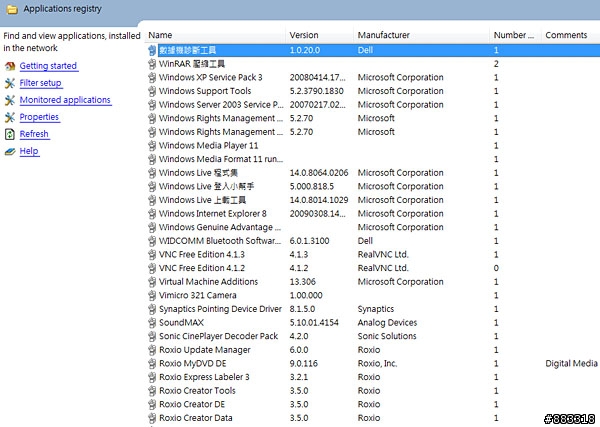Click the Properties tools icon
Viewport: 600px width, 427px height.
click(10, 117)
